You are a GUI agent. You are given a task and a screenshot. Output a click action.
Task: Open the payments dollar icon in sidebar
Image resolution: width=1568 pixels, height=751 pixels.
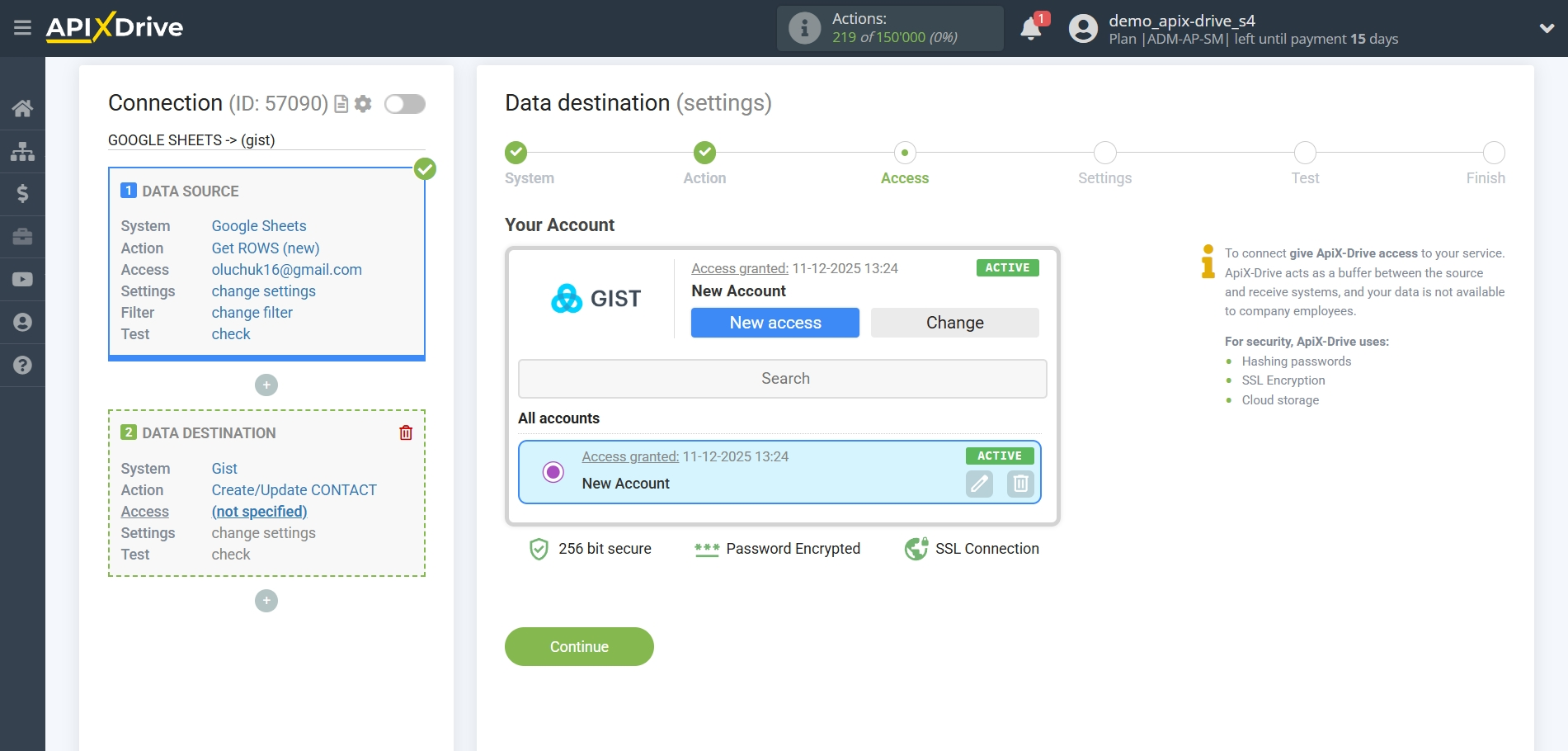[22, 194]
